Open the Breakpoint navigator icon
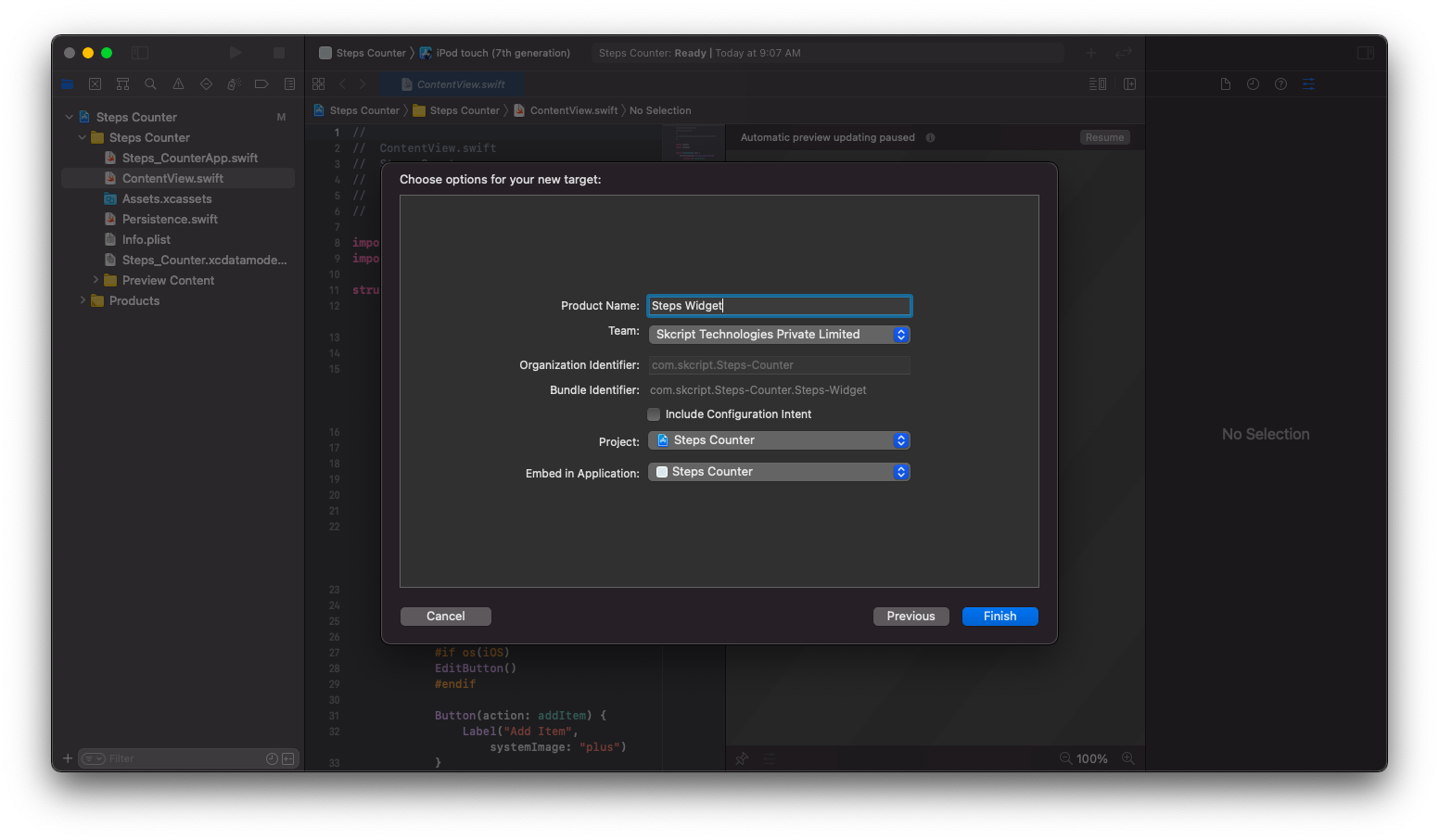Viewport: 1439px width, 840px height. click(x=261, y=84)
